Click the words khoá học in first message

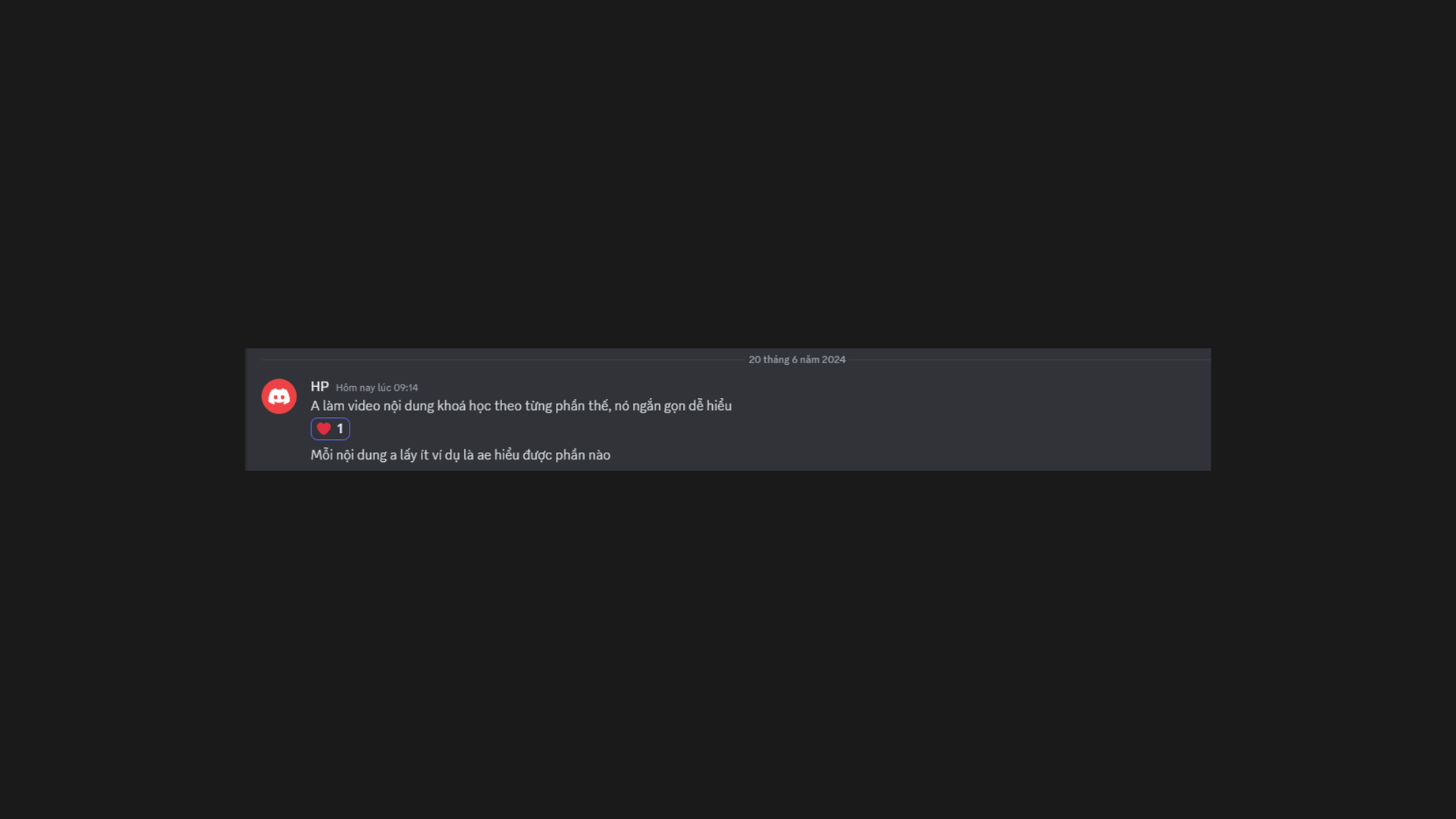tap(464, 406)
